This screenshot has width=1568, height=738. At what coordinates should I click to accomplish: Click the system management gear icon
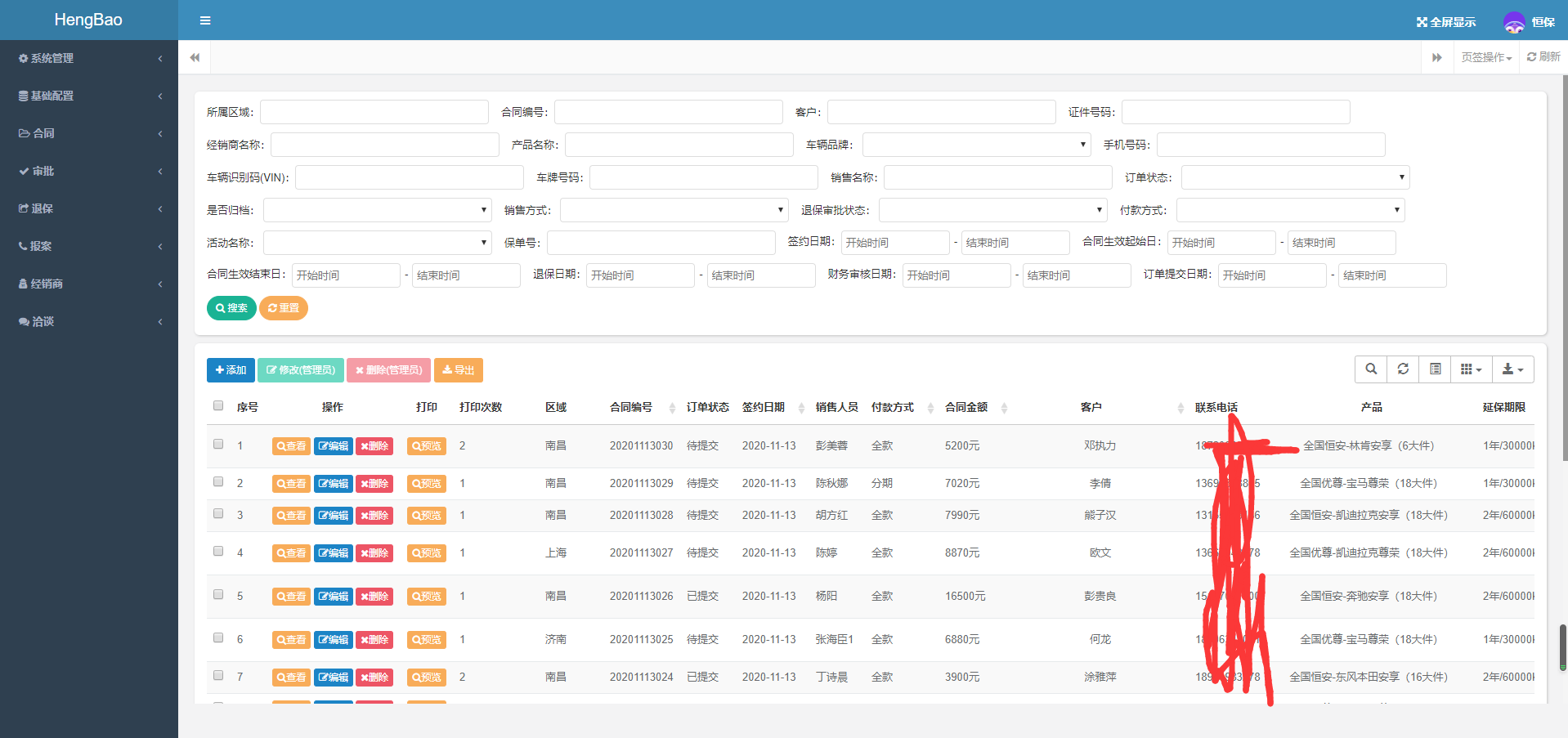pyautogui.click(x=24, y=58)
